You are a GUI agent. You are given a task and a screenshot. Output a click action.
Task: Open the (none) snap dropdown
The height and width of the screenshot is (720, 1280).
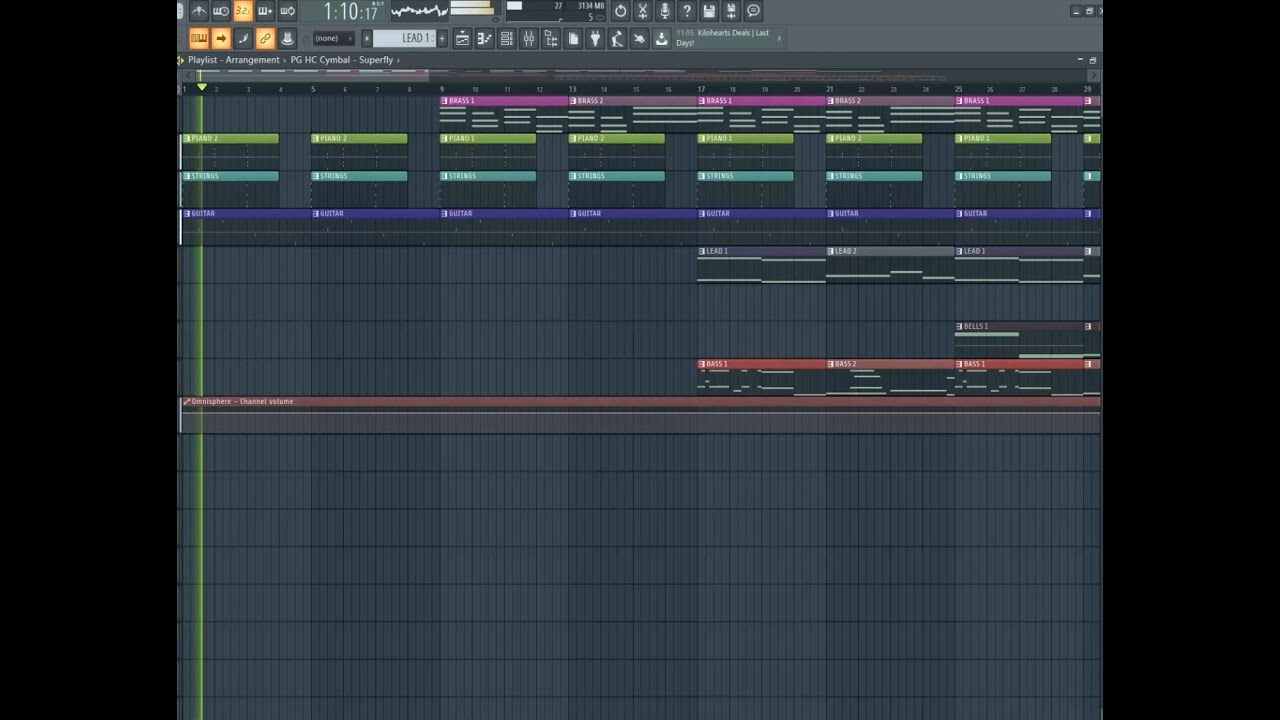coord(334,38)
